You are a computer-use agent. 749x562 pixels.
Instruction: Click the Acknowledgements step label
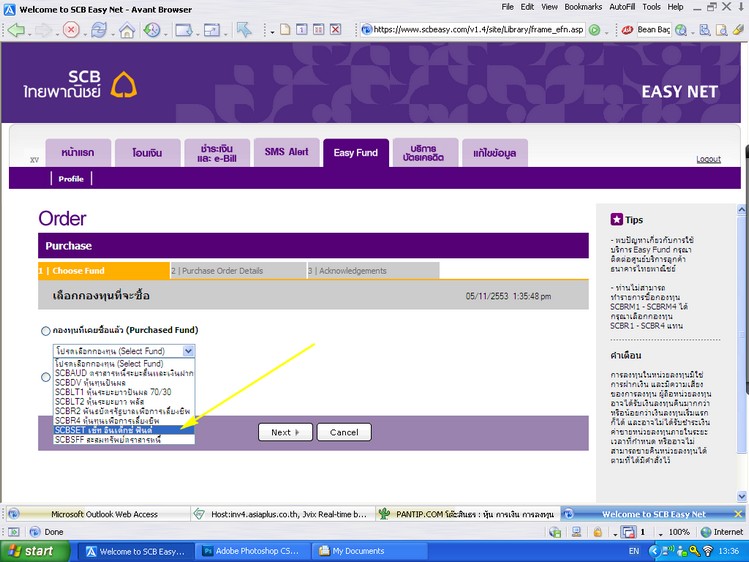point(353,271)
